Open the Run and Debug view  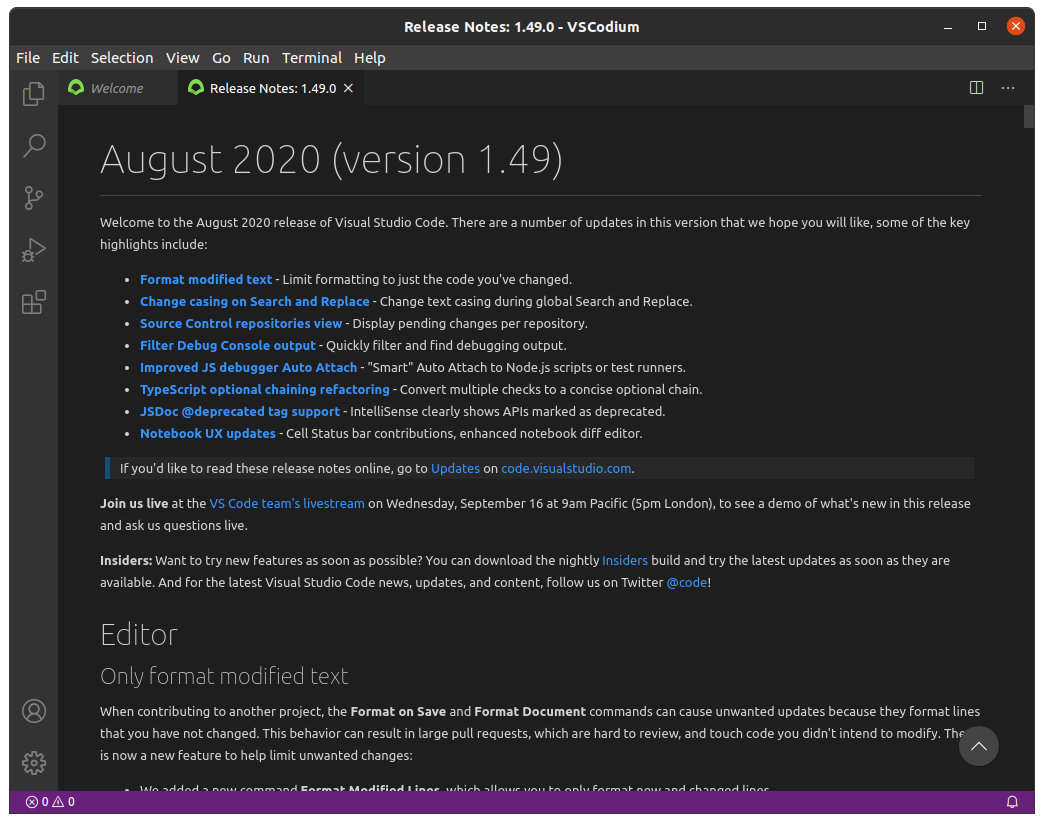[34, 250]
